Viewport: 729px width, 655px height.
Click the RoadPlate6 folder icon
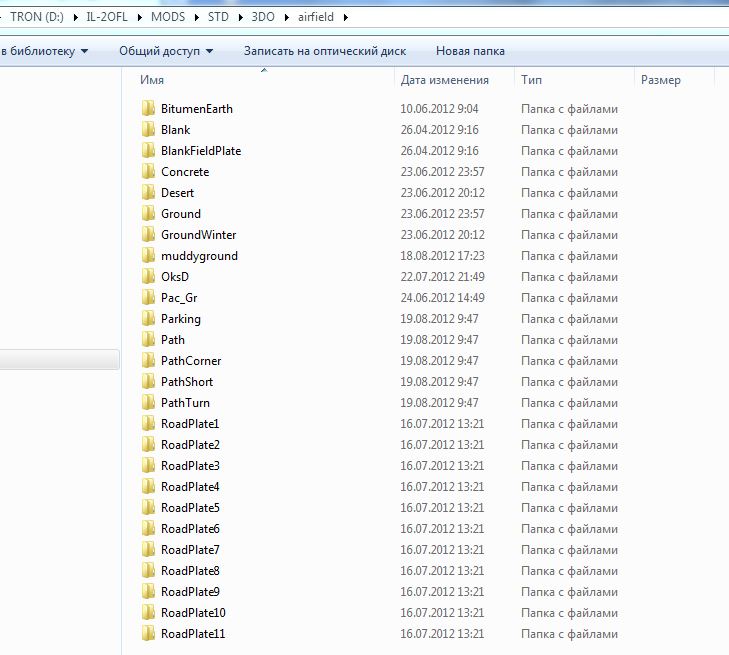pyautogui.click(x=148, y=529)
